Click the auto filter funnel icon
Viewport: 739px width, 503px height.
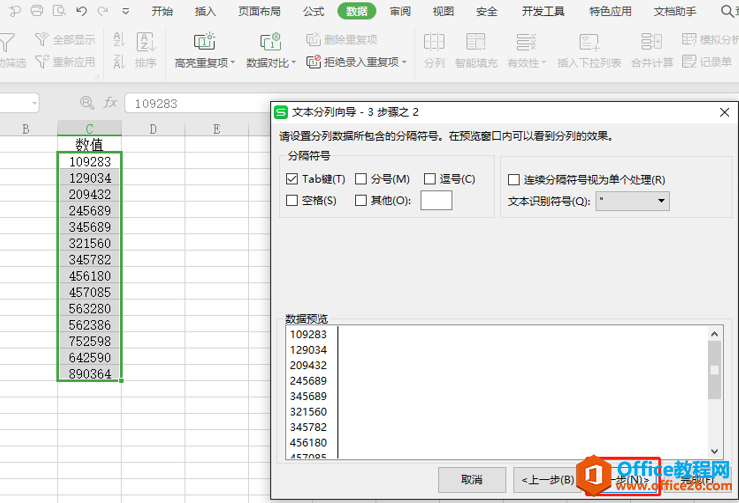click(x=8, y=42)
